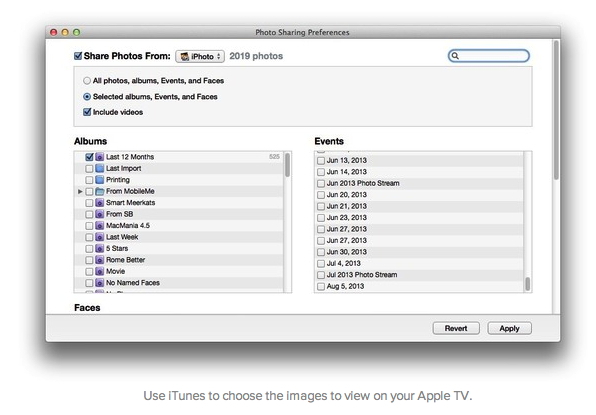This screenshot has width=596, height=415.
Task: Enable the Jun 20, 2013 event checkbox
Action: click(x=321, y=195)
